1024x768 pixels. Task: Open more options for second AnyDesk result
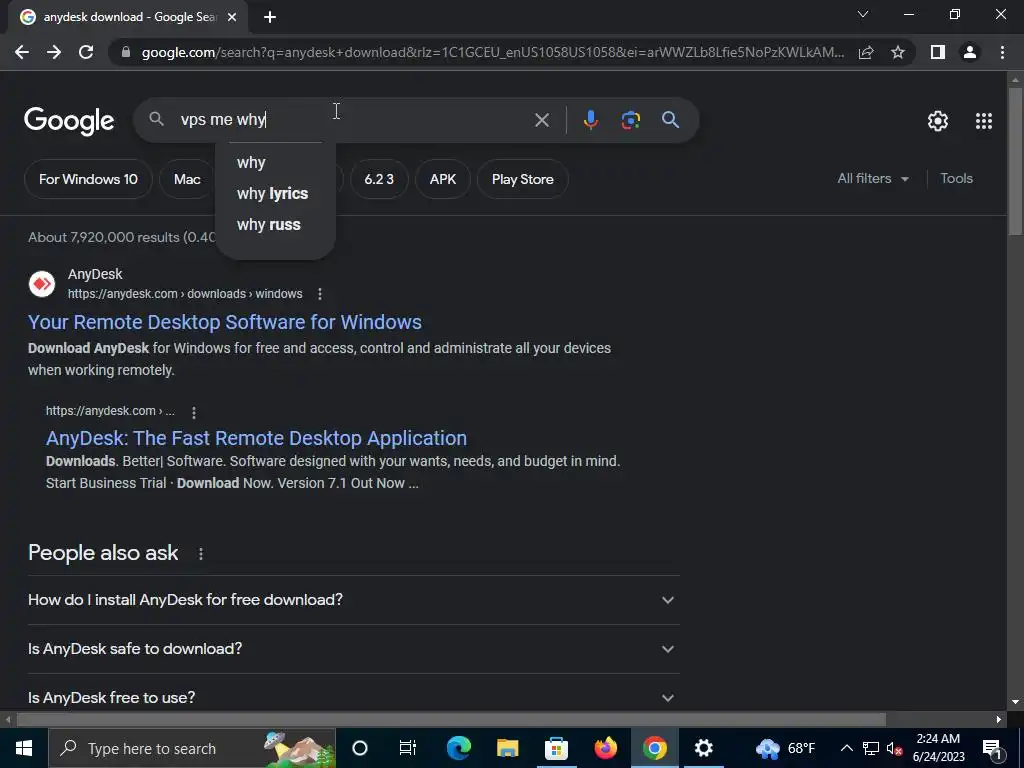point(193,412)
